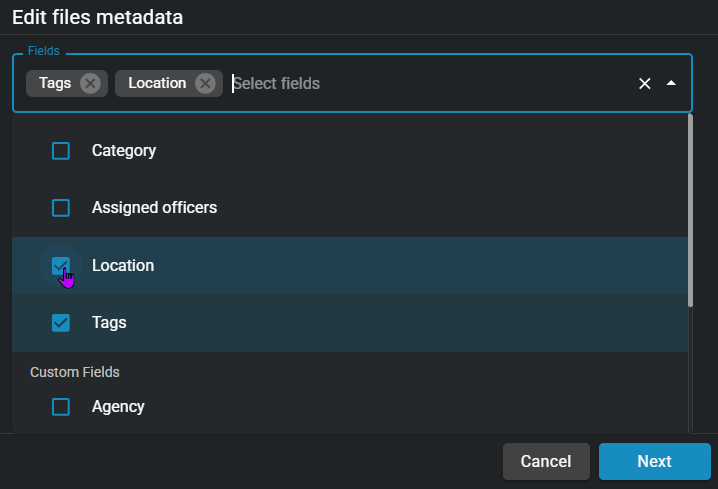Screen dimensions: 718x489
Task: Click the Location chip label
Action: (x=157, y=83)
